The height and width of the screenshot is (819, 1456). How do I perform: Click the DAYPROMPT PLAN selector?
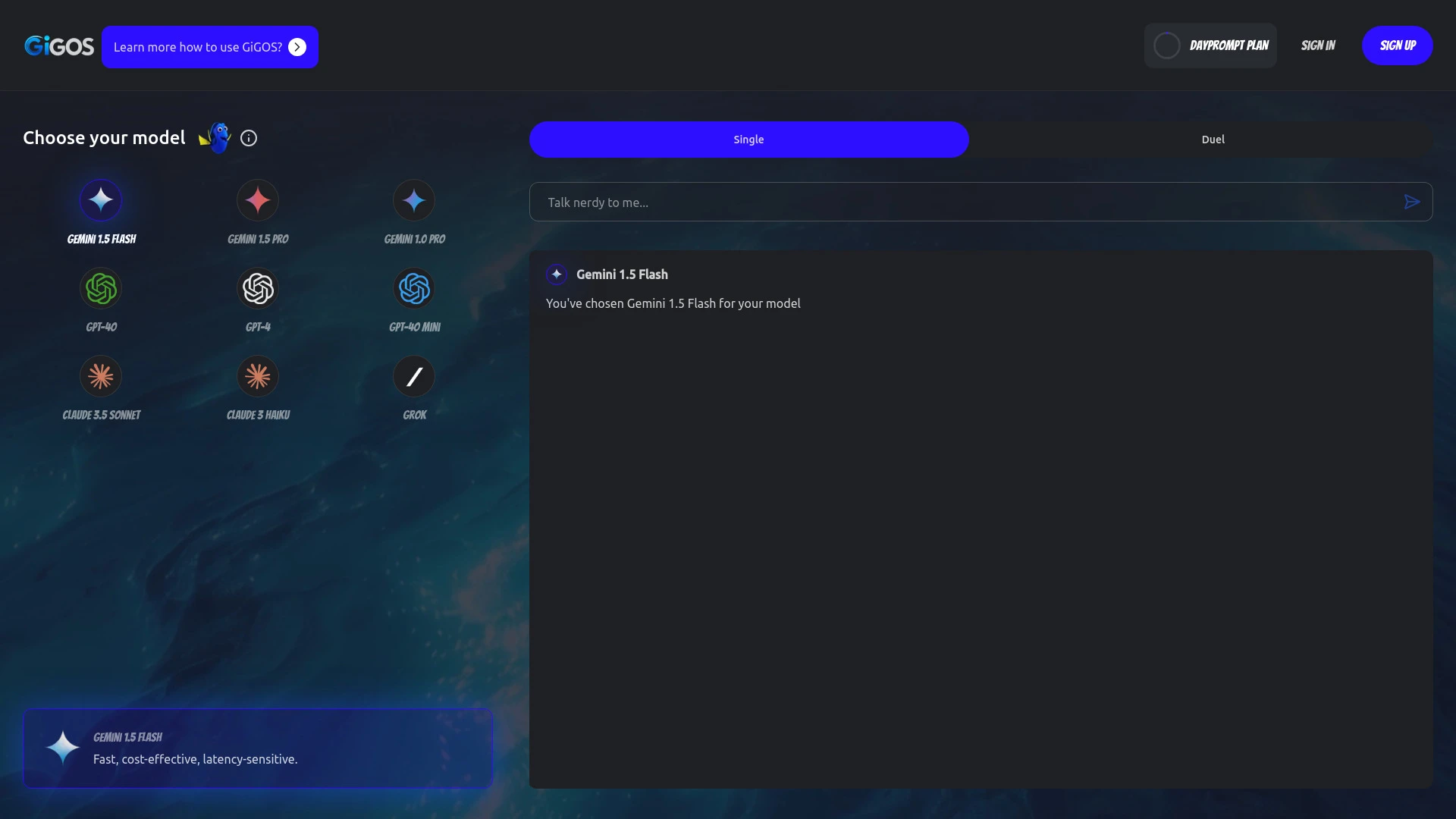coord(1210,45)
